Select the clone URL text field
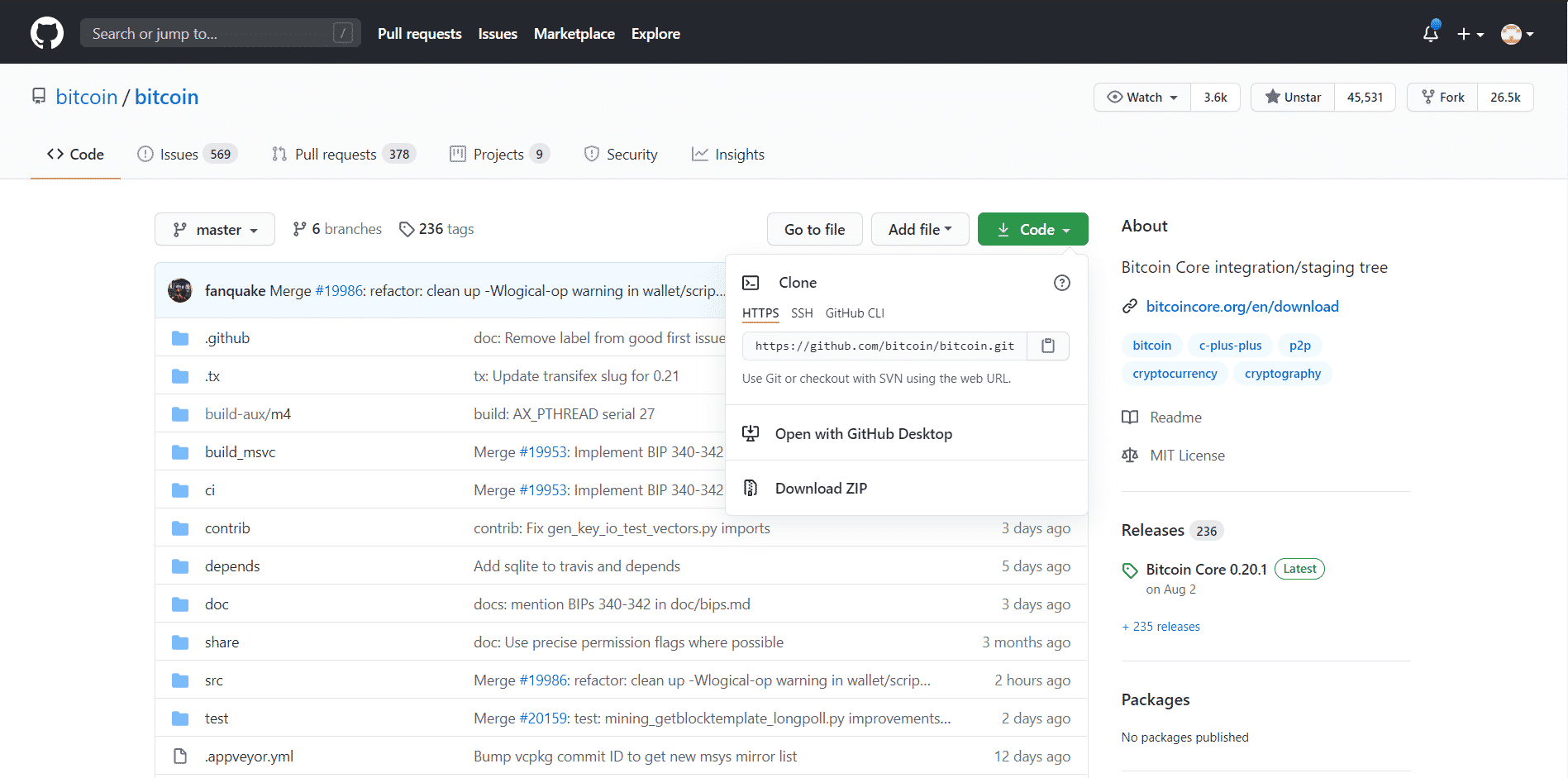The height and width of the screenshot is (778, 1568). pyautogui.click(x=884, y=346)
